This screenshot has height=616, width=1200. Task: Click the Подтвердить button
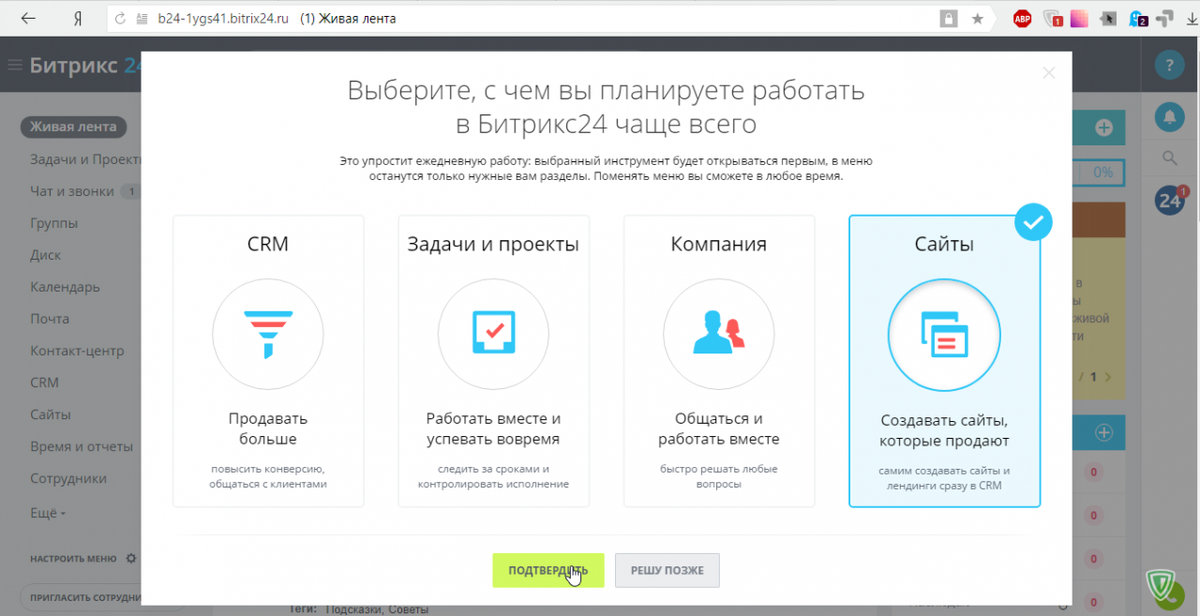[548, 570]
